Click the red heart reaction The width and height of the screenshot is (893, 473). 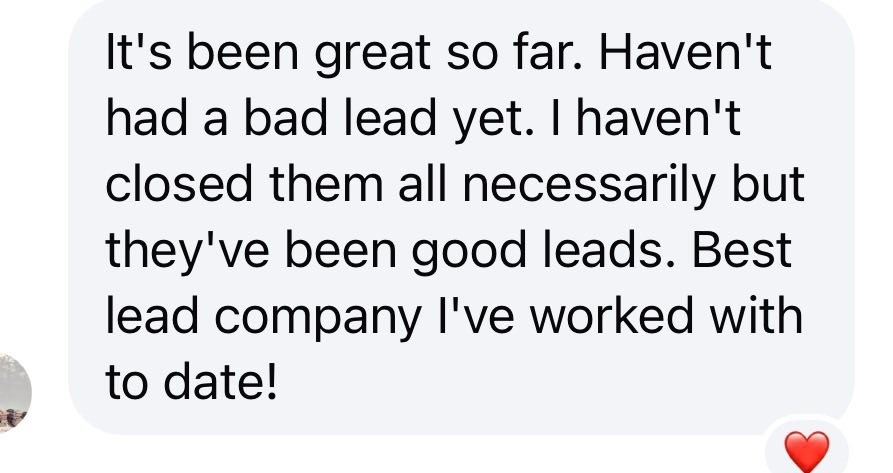tap(807, 452)
